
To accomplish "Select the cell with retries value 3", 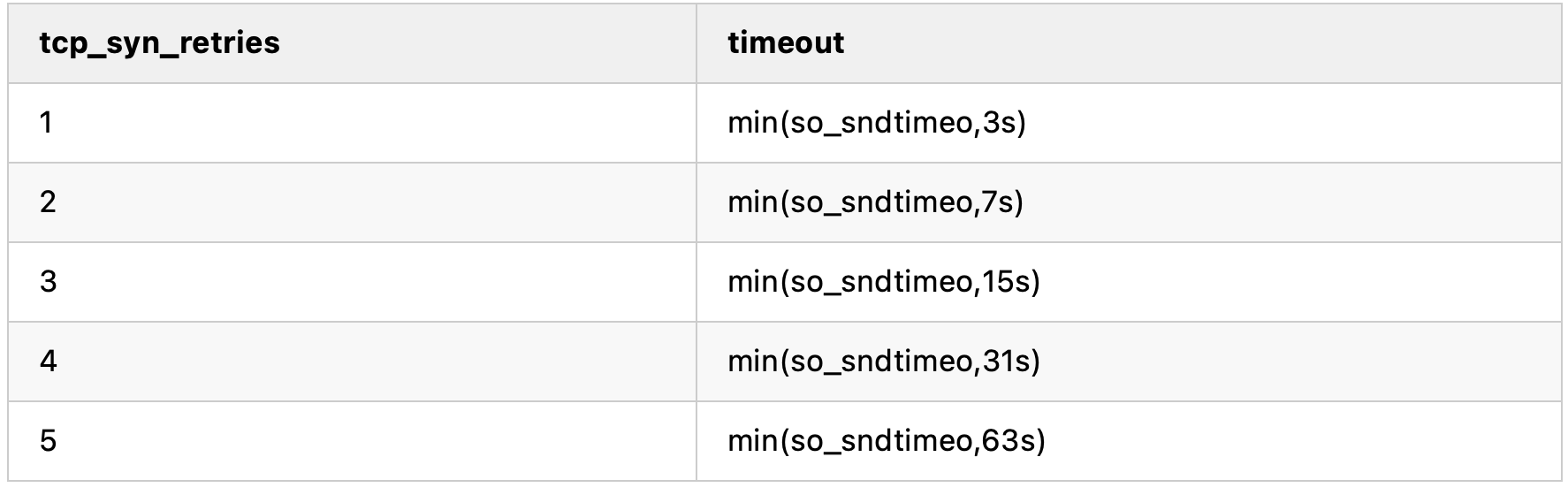I will pyautogui.click(x=352, y=282).
